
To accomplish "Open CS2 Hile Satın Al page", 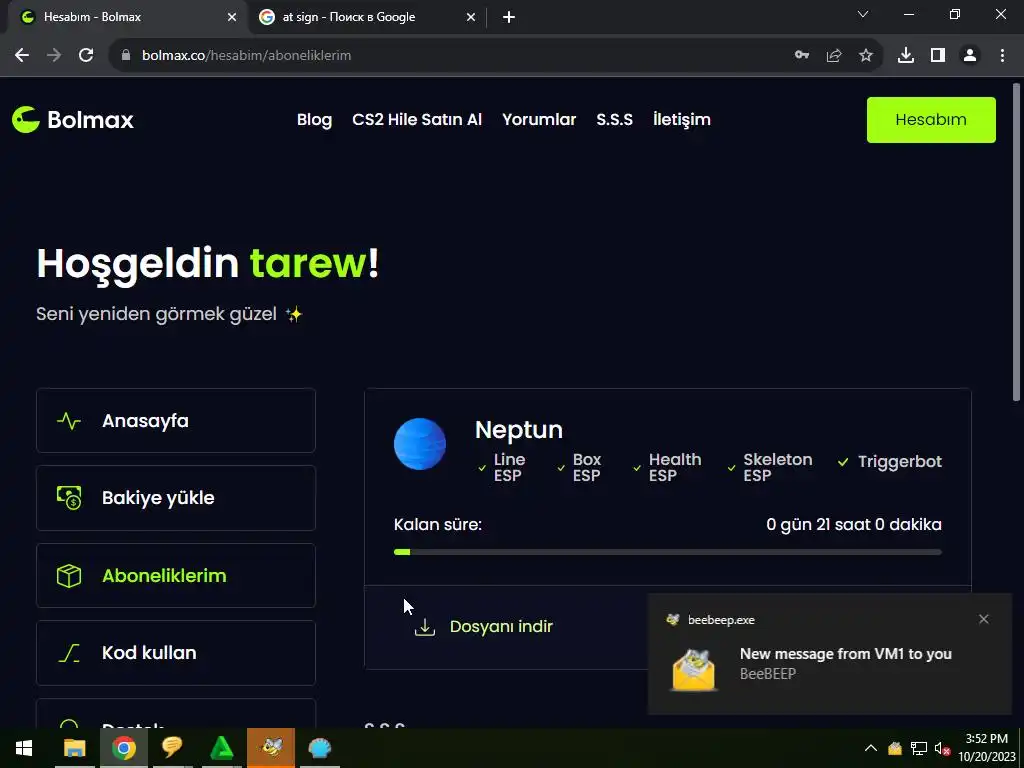I will 417,120.
